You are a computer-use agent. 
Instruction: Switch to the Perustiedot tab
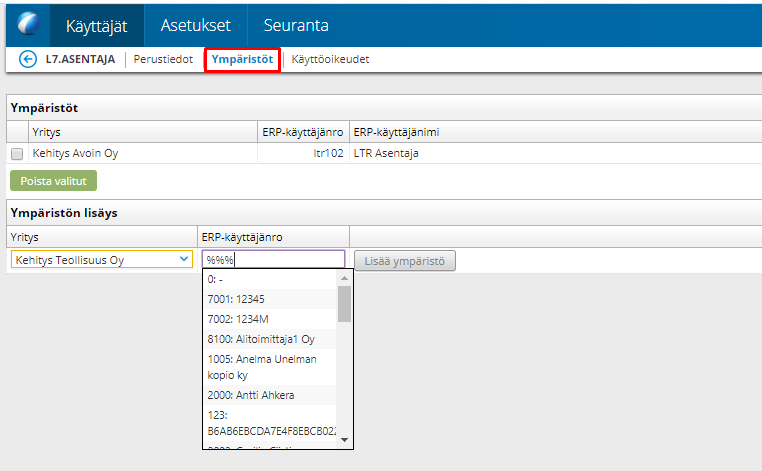click(x=163, y=59)
